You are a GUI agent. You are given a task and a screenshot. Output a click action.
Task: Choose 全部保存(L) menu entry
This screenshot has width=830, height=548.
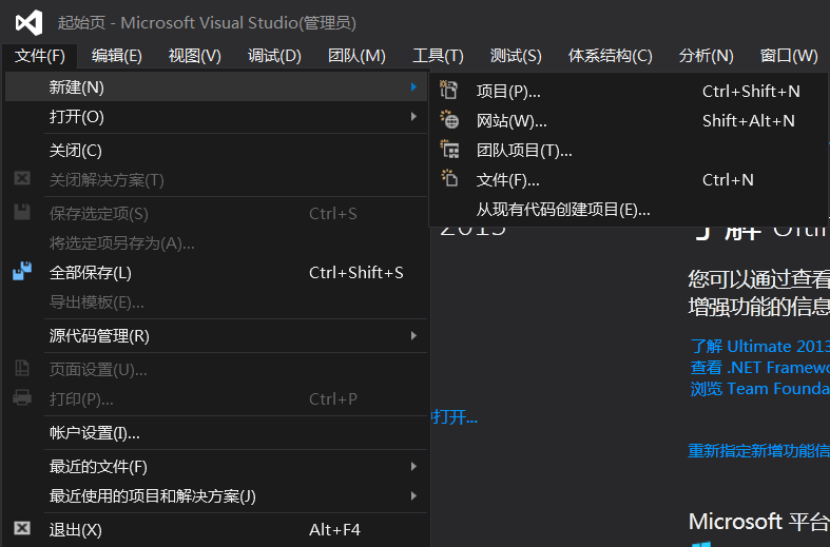click(216, 273)
